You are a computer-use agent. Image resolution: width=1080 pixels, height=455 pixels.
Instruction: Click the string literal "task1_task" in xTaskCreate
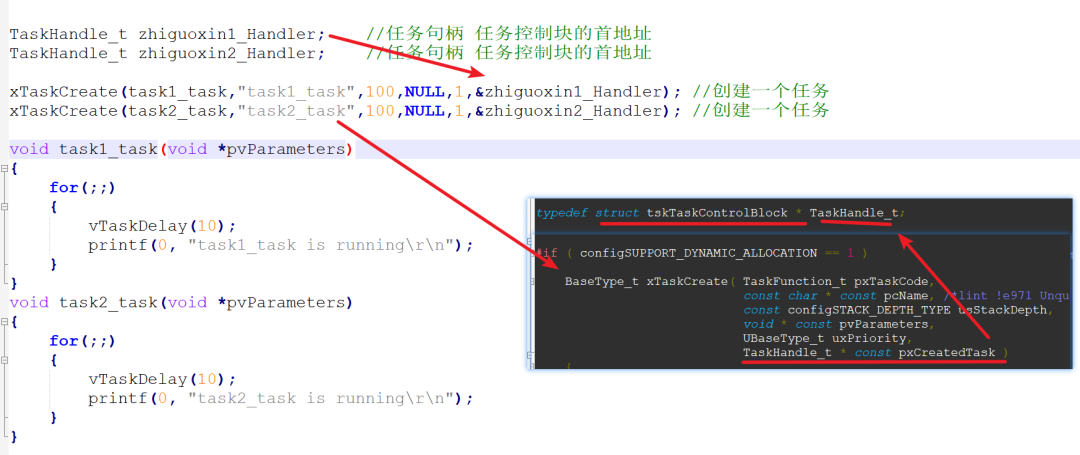[x=296, y=92]
